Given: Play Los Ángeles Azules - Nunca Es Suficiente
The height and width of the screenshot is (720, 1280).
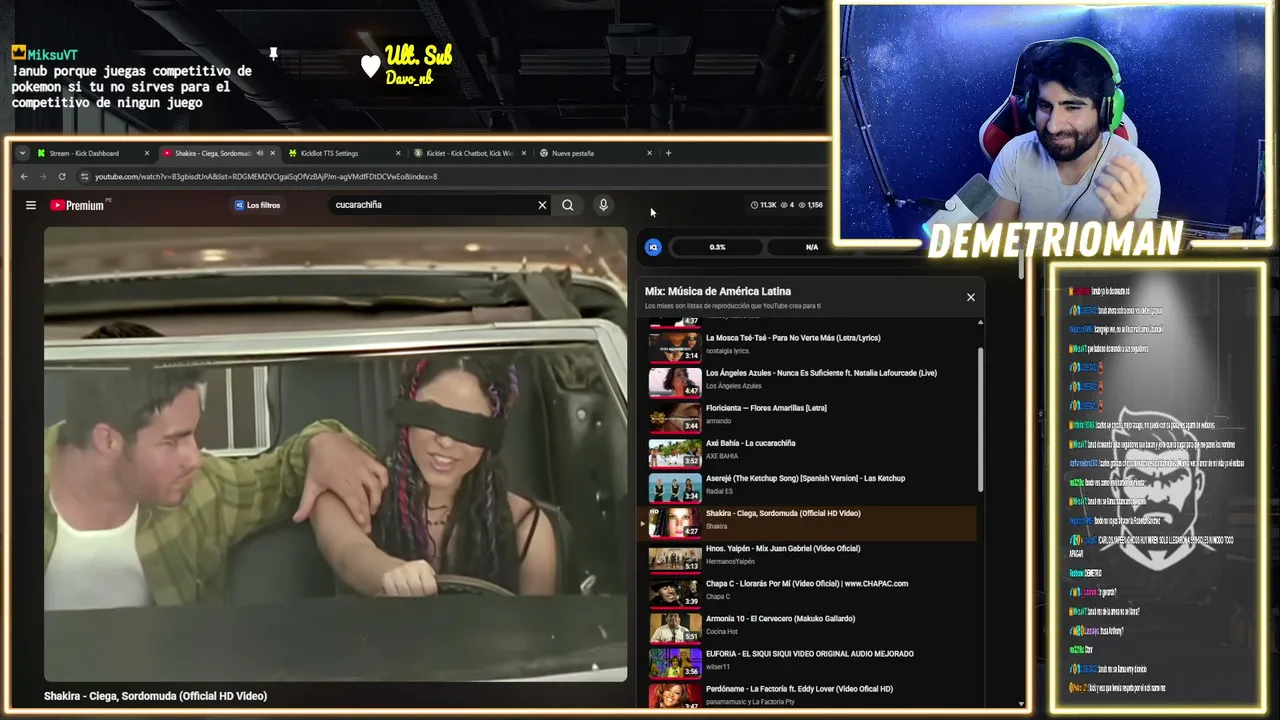Looking at the screenshot, I should [821, 373].
